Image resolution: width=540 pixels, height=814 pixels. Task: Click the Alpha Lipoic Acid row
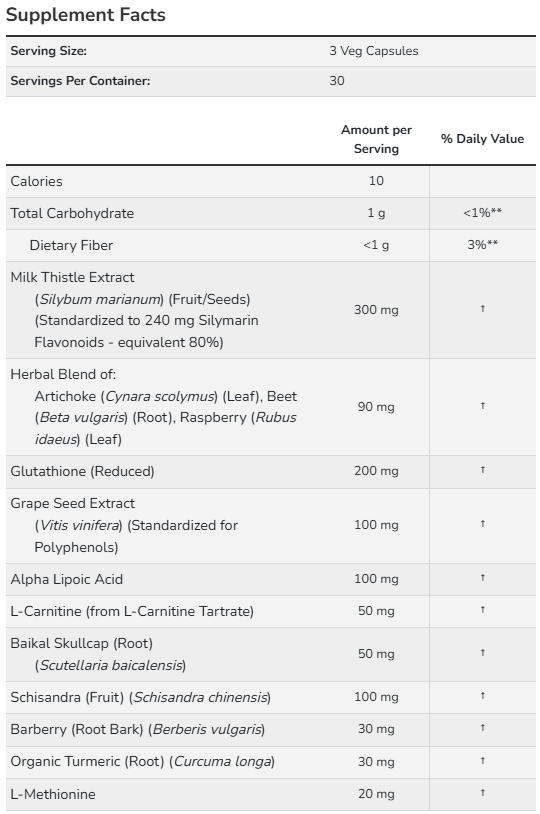coord(271,579)
